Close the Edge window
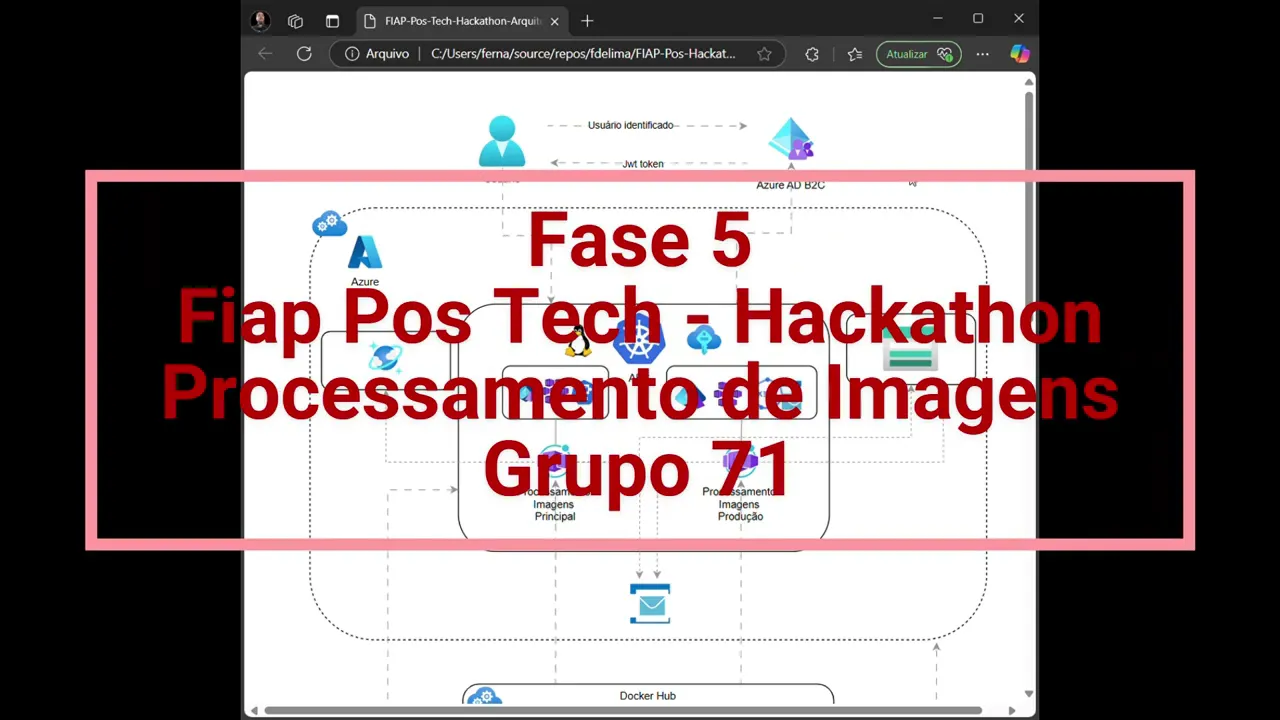 (1019, 18)
